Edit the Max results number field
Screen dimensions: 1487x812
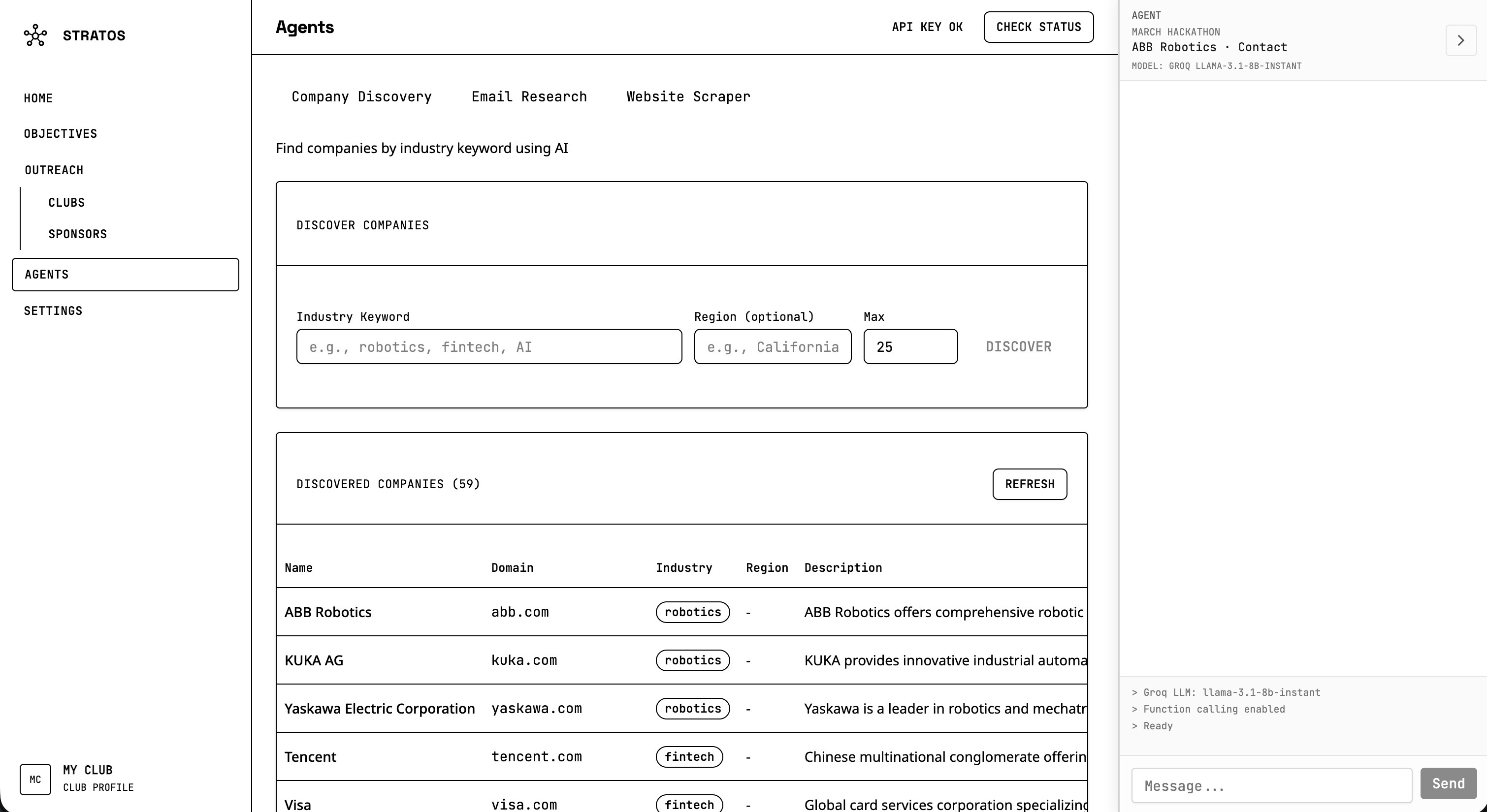point(910,346)
